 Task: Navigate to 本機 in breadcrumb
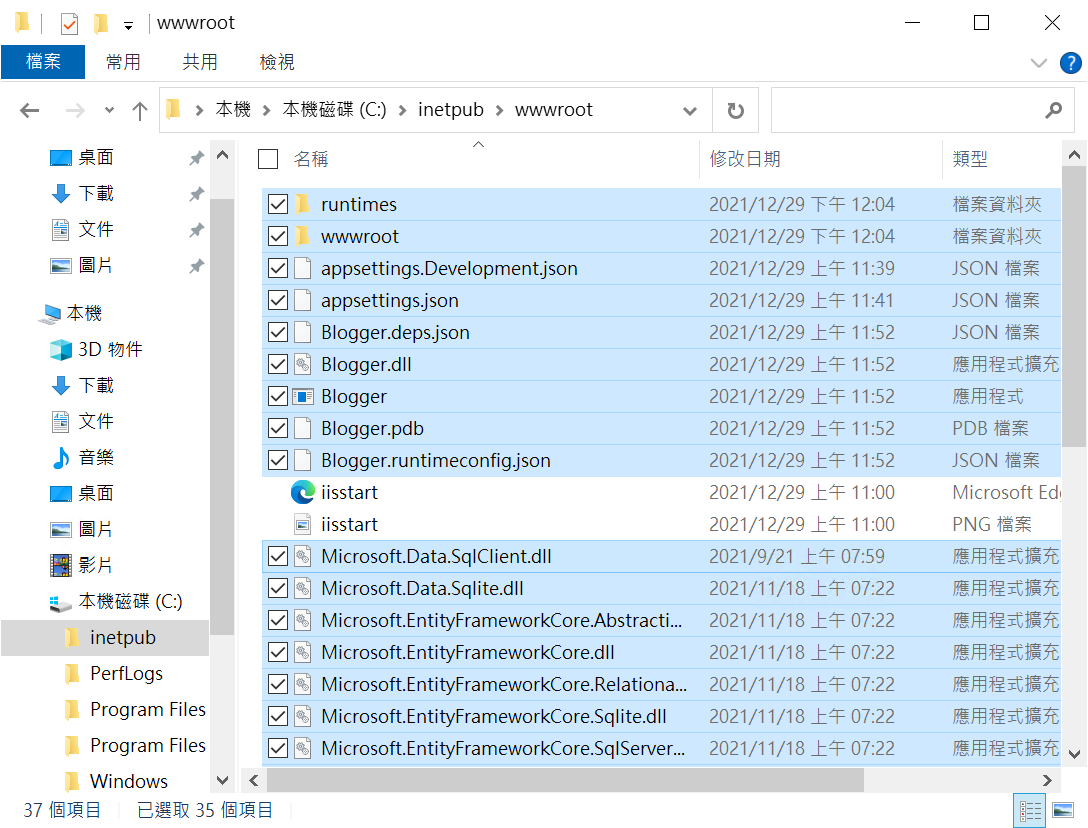pos(233,110)
